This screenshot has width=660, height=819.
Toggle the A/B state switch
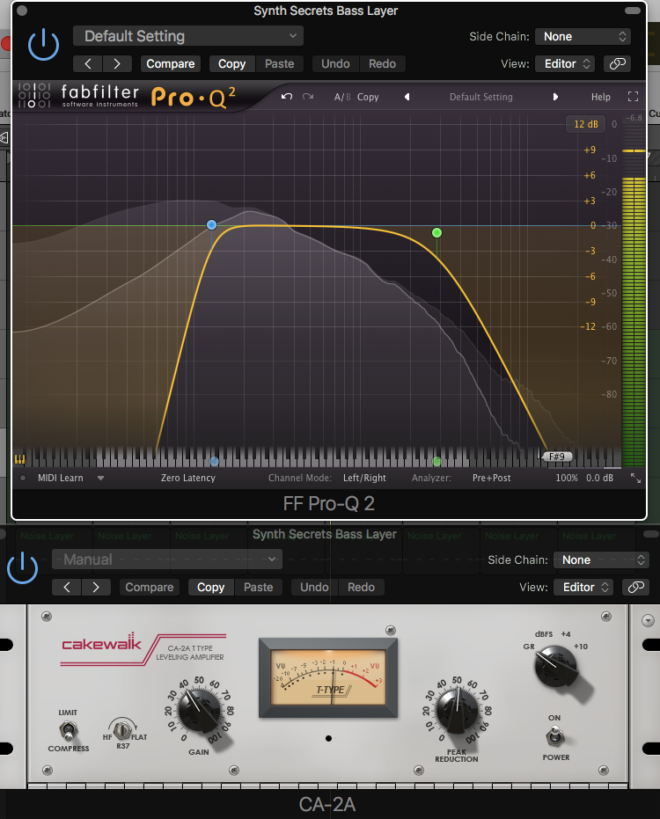tap(342, 97)
